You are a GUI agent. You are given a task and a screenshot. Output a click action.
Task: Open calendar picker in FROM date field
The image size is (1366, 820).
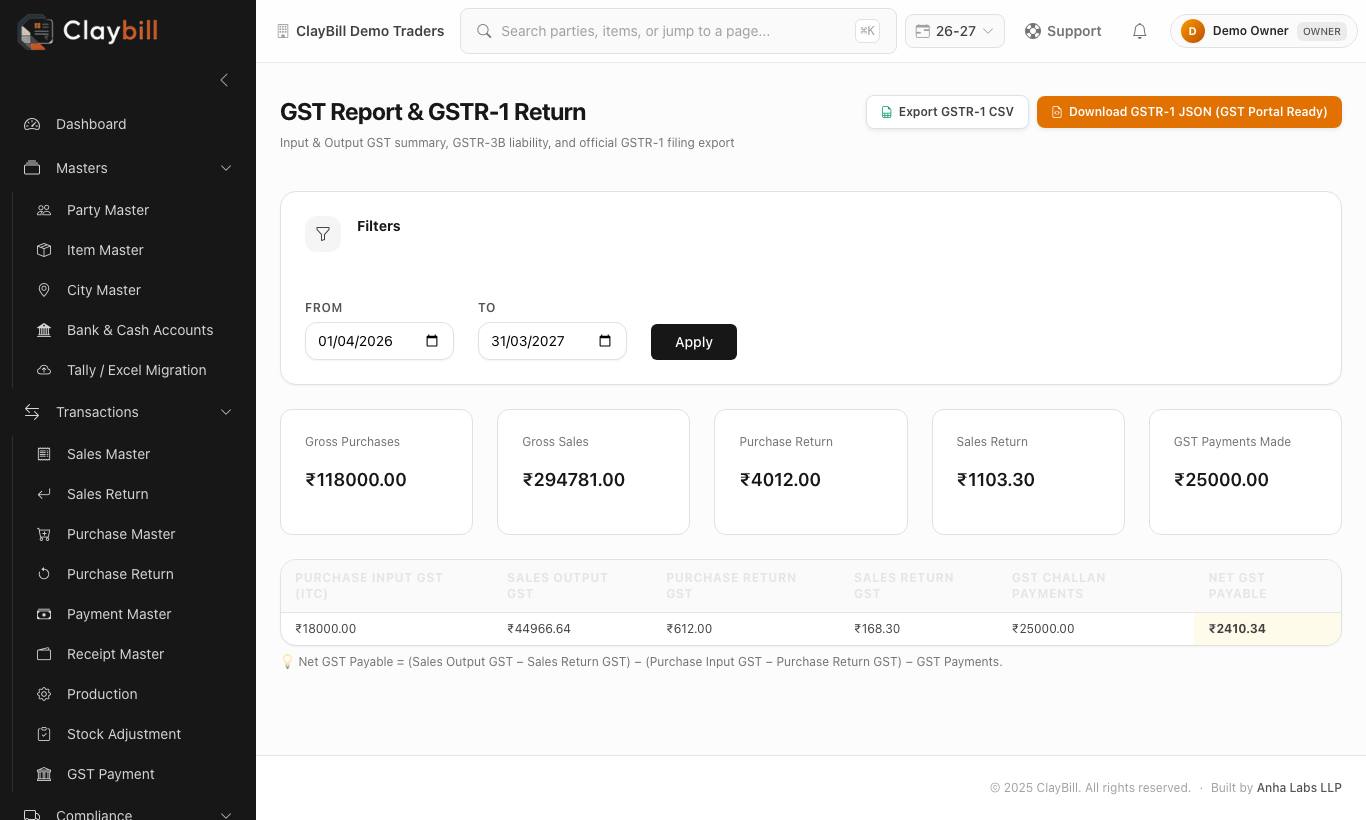[432, 341]
